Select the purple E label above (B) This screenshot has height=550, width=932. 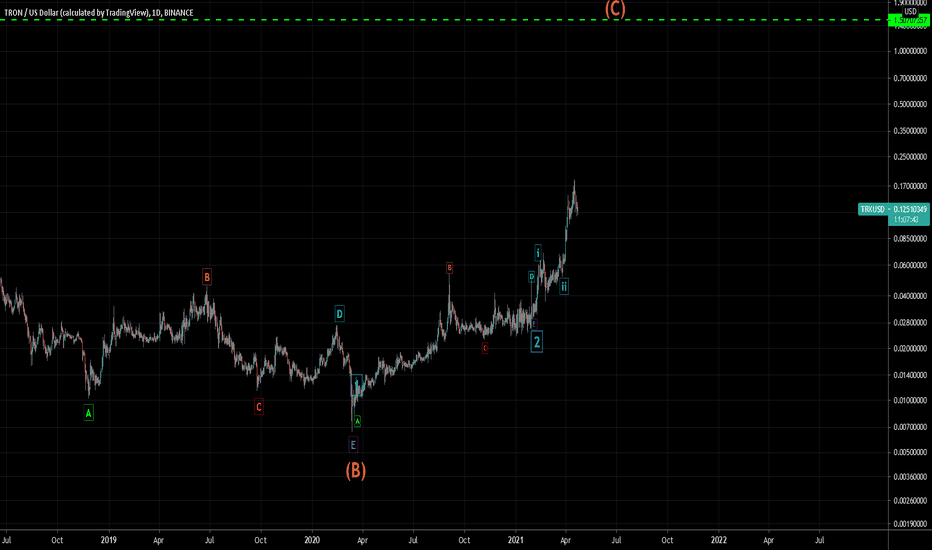coord(353,445)
